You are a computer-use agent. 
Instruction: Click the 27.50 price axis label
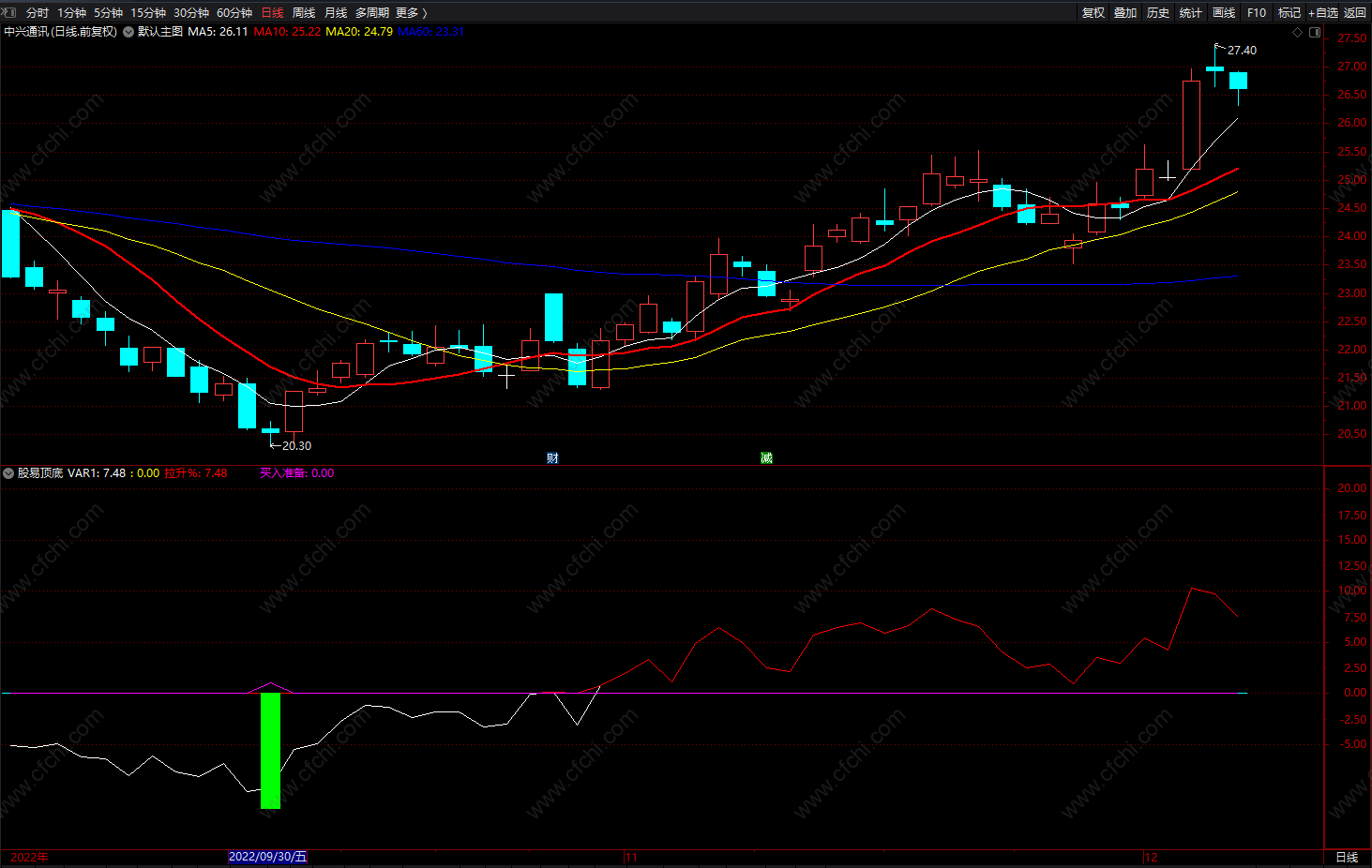(x=1352, y=38)
